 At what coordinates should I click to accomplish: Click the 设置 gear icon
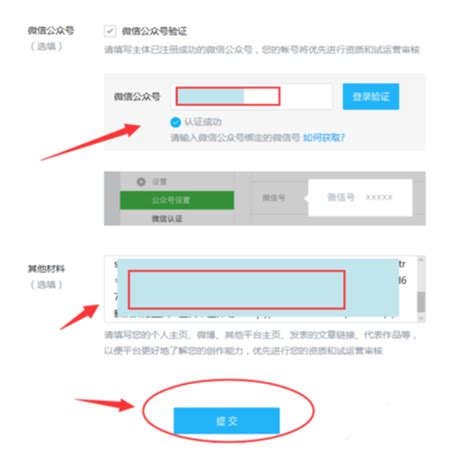141,182
